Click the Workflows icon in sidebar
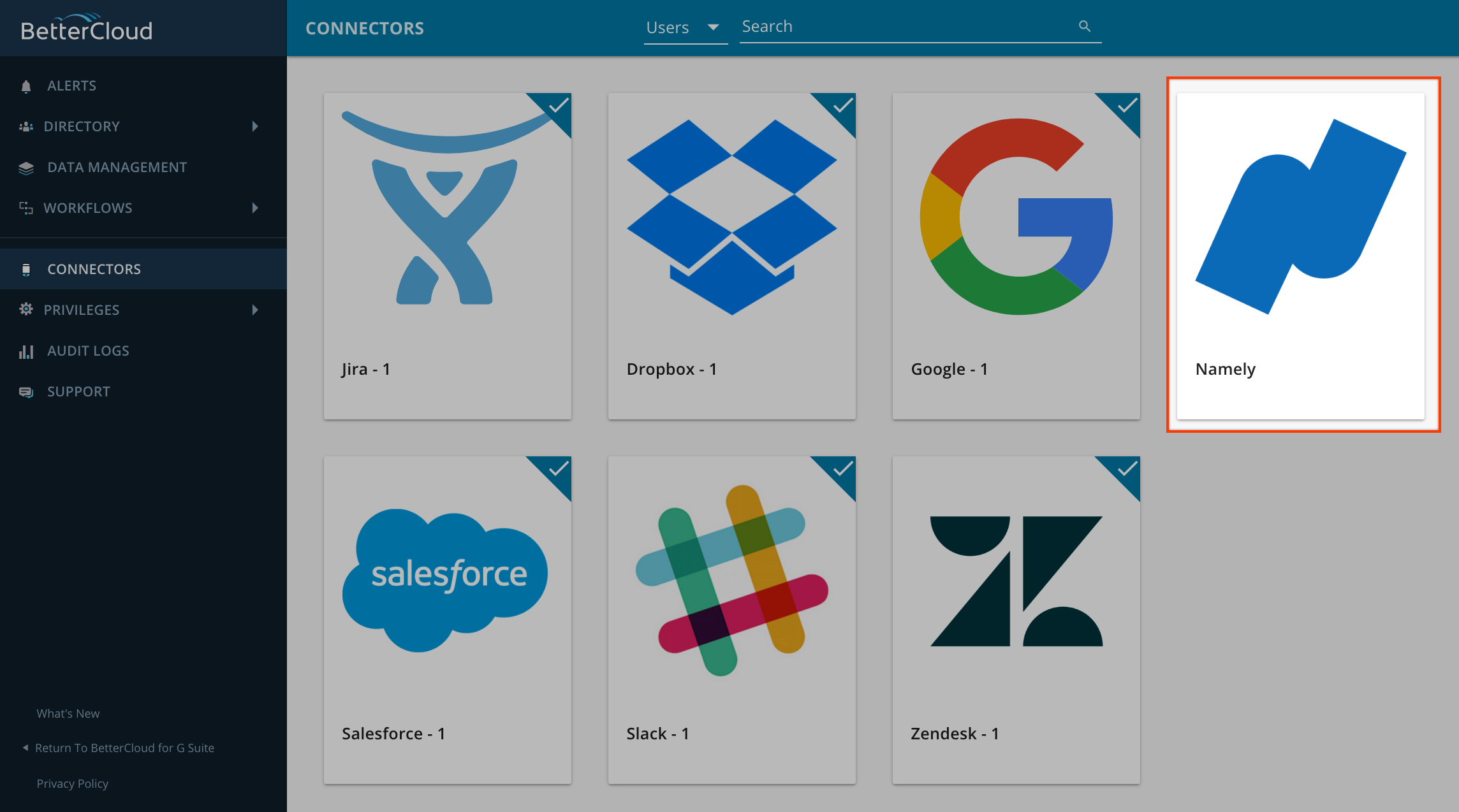 tap(26, 208)
